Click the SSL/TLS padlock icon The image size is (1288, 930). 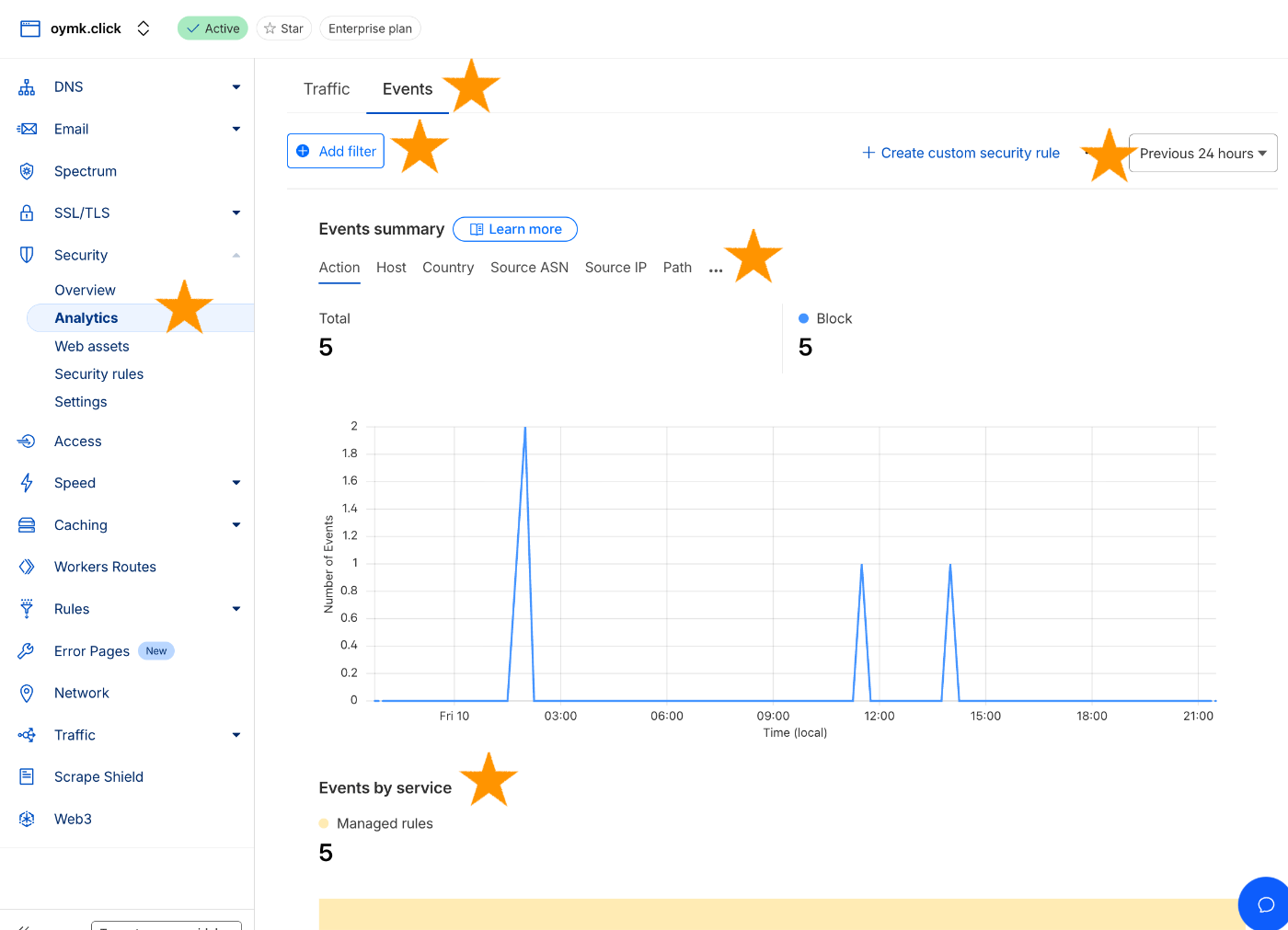[x=27, y=212]
